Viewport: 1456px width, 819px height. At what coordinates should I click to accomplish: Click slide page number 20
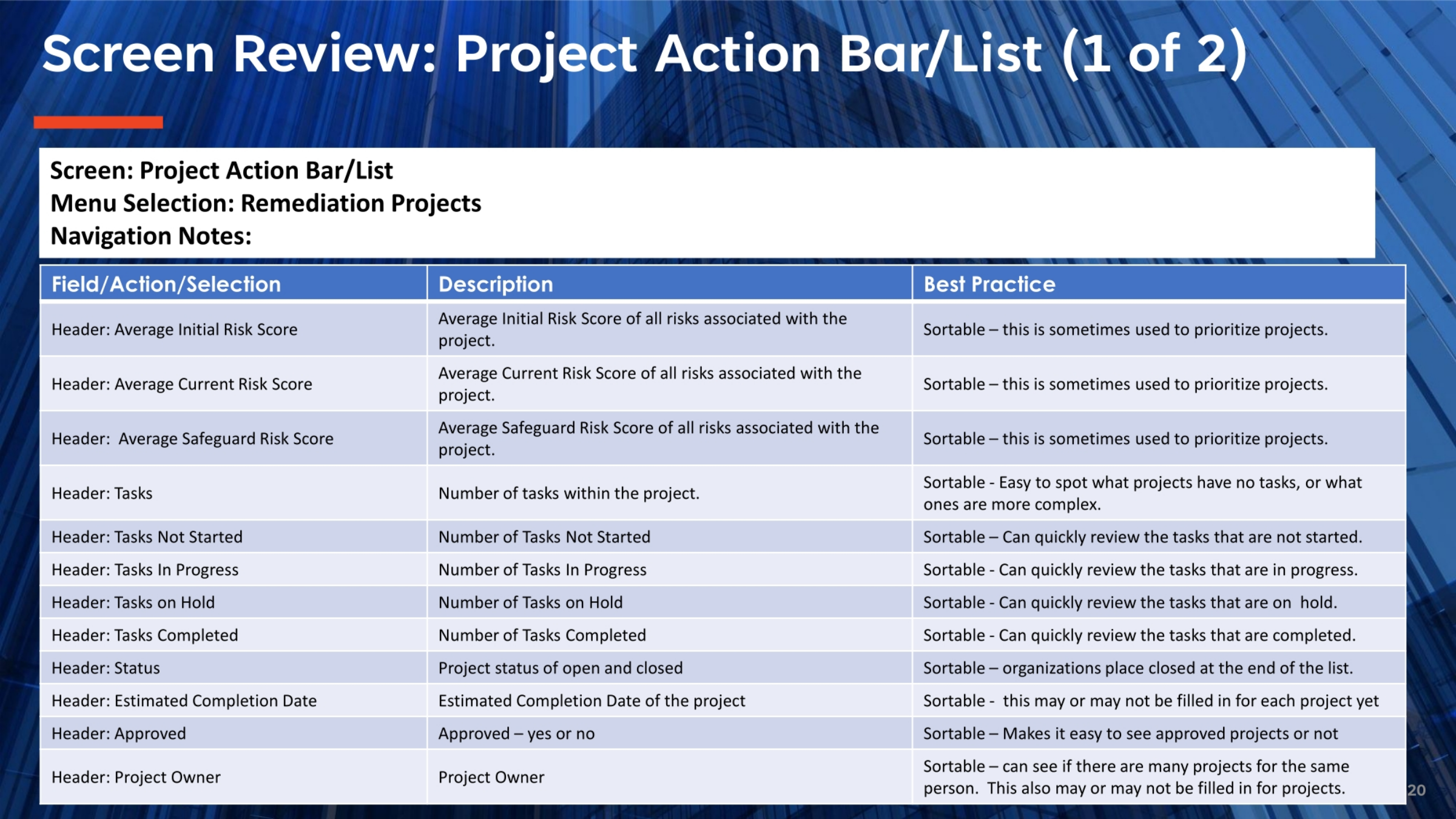pyautogui.click(x=1417, y=790)
